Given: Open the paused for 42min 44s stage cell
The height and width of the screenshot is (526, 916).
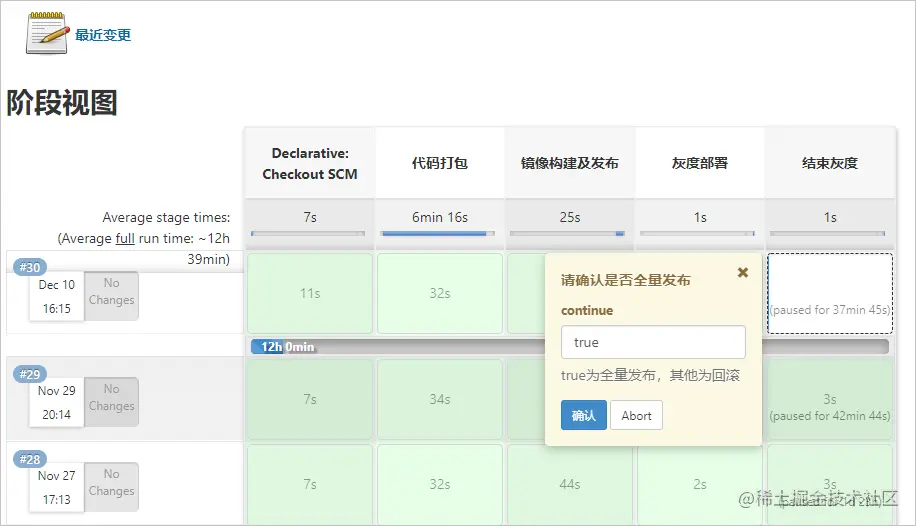Looking at the screenshot, I should pos(830,399).
